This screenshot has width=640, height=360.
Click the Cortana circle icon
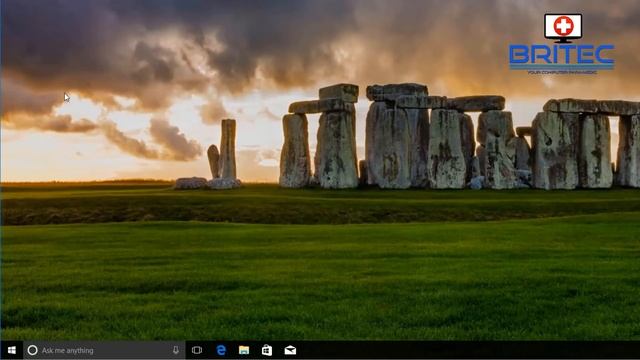[32, 350]
